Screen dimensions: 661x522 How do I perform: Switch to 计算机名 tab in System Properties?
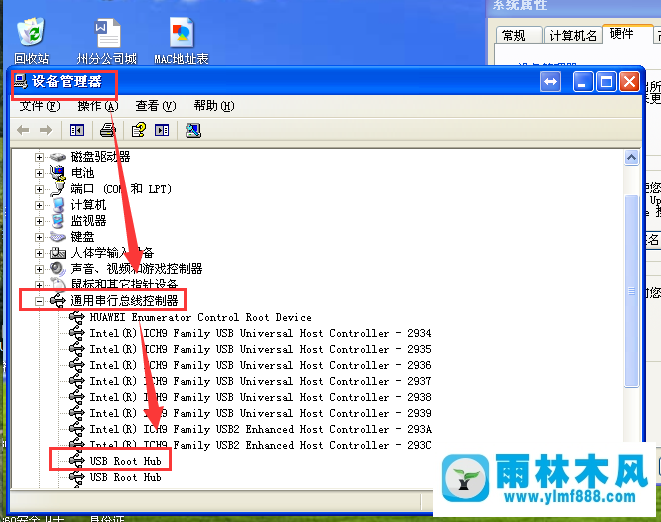pos(573,35)
